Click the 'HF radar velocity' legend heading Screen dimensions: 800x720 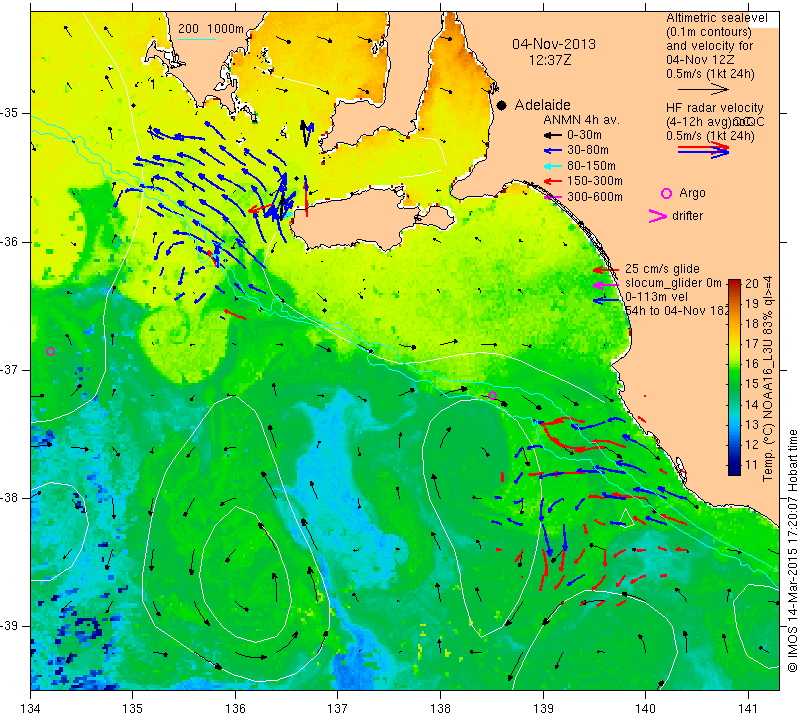(715, 108)
